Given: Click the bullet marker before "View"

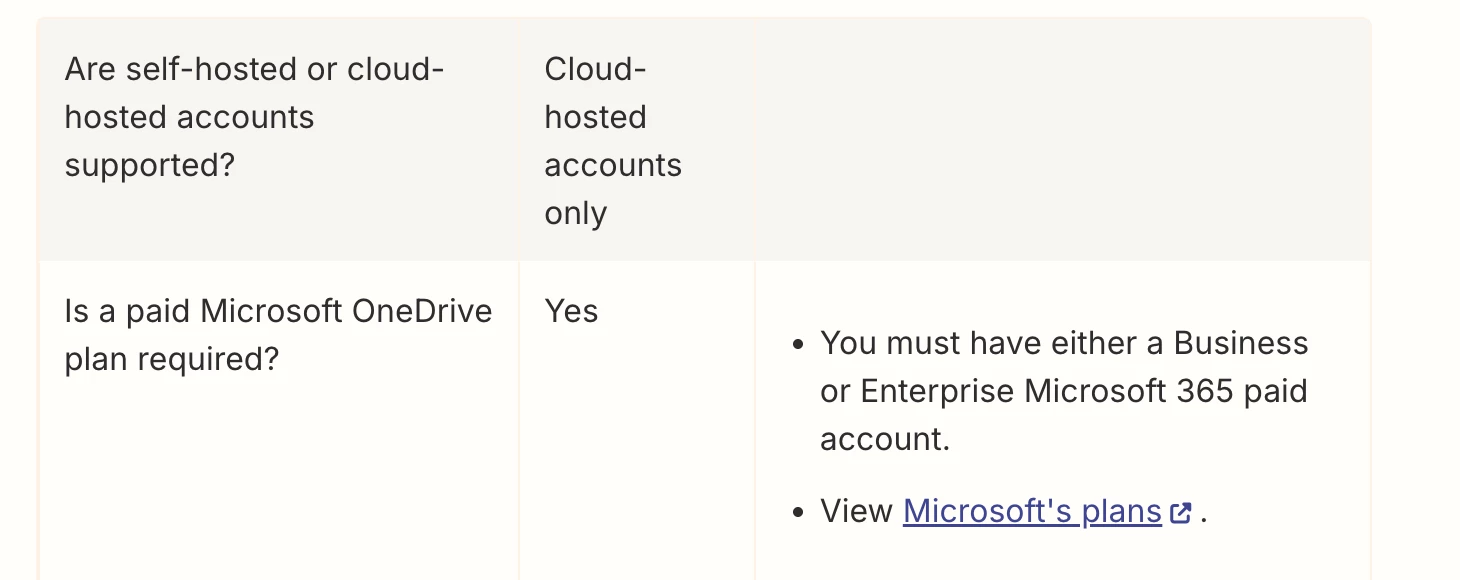Looking at the screenshot, I should point(797,512).
